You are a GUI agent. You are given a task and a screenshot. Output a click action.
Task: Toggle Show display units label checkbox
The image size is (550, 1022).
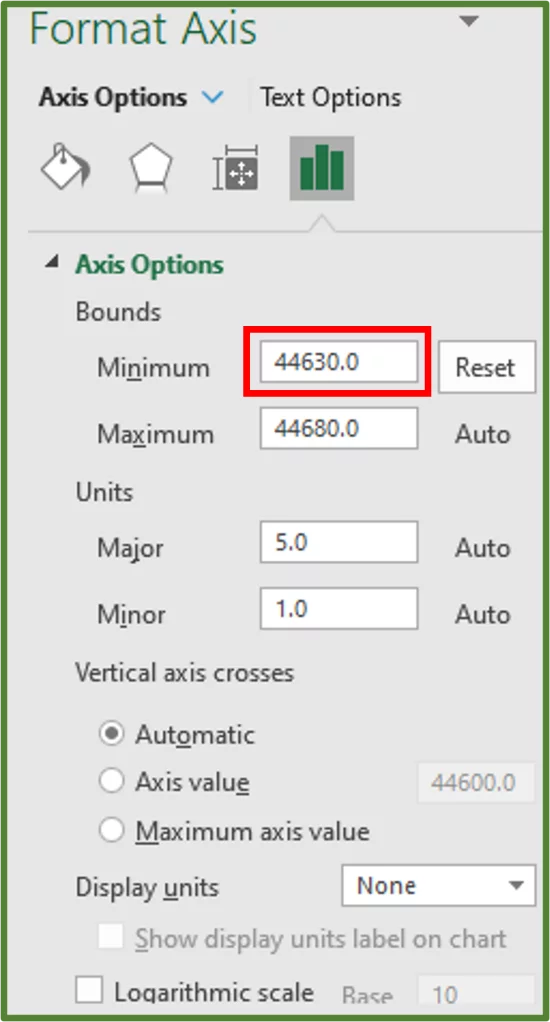click(x=111, y=938)
